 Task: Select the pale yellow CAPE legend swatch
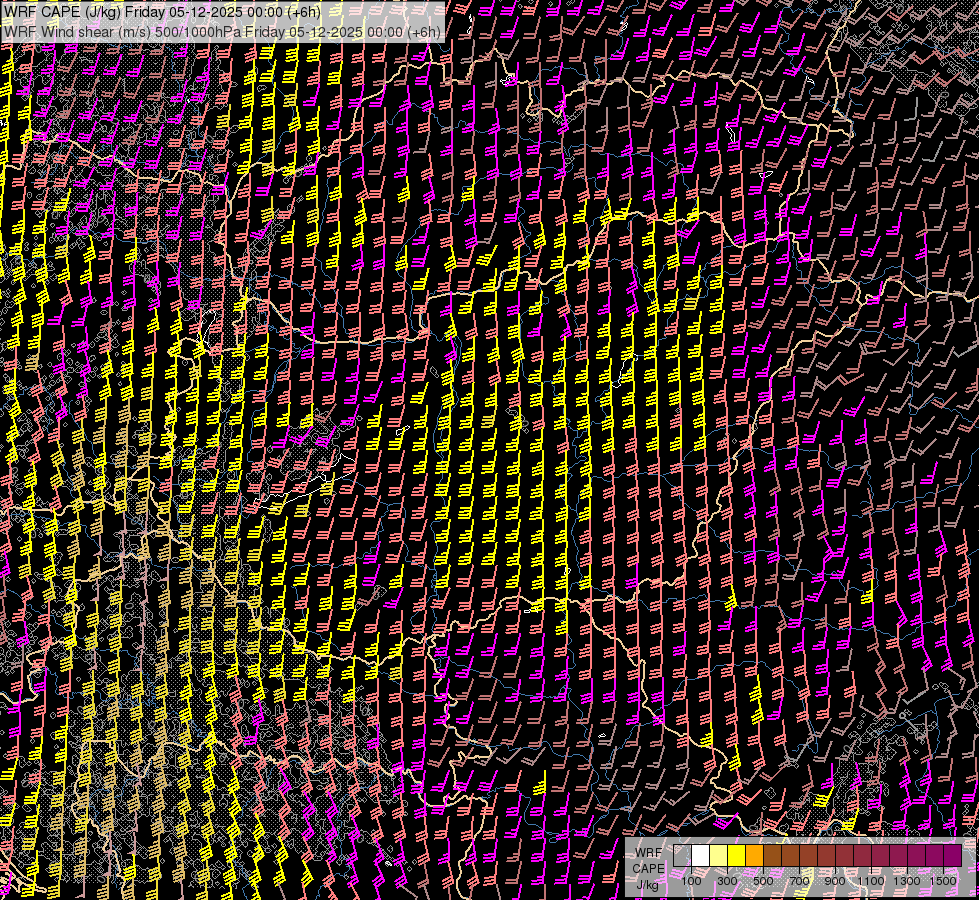coord(718,856)
